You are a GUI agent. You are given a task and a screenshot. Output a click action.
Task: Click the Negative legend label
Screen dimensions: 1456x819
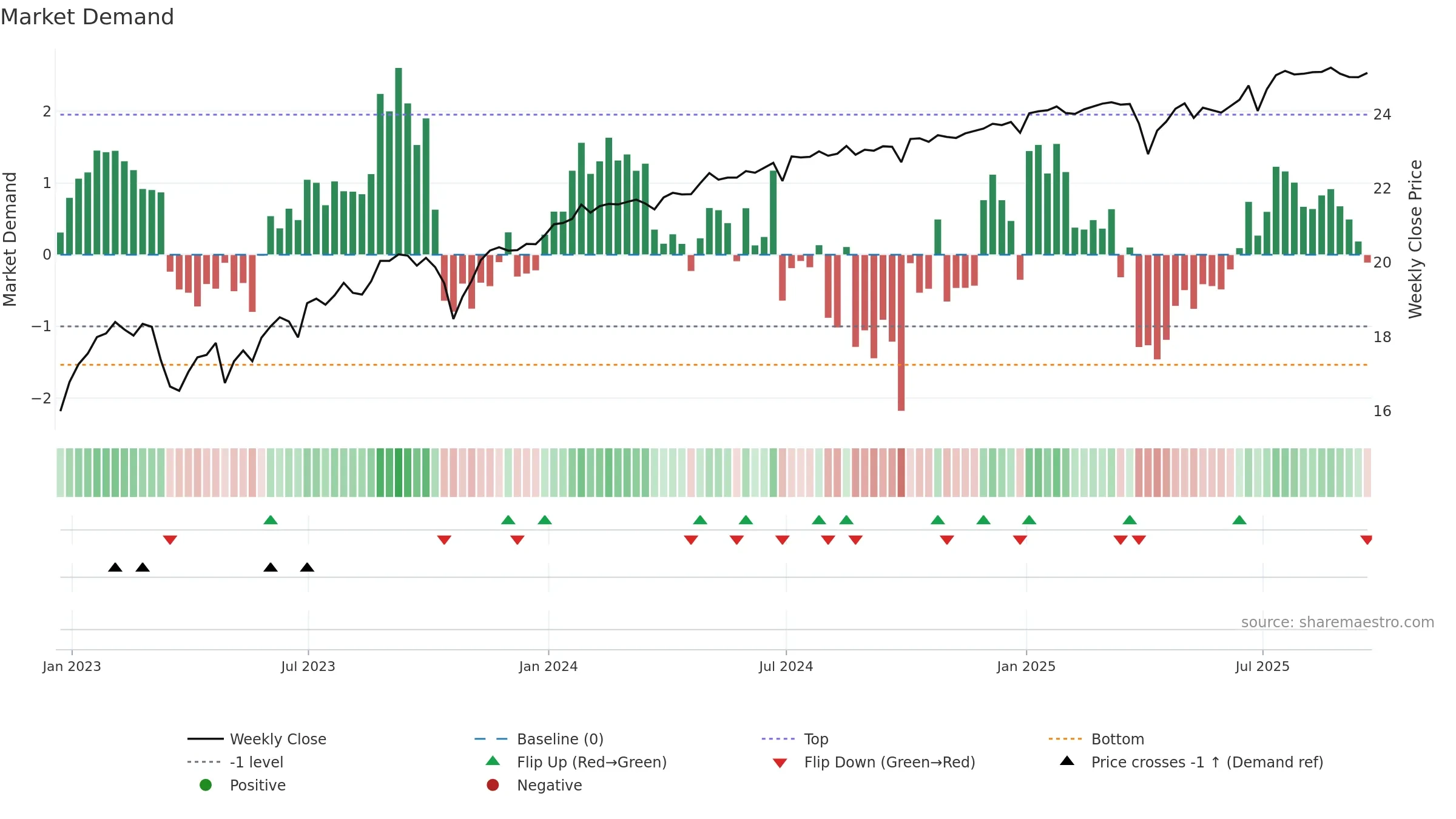pos(549,785)
